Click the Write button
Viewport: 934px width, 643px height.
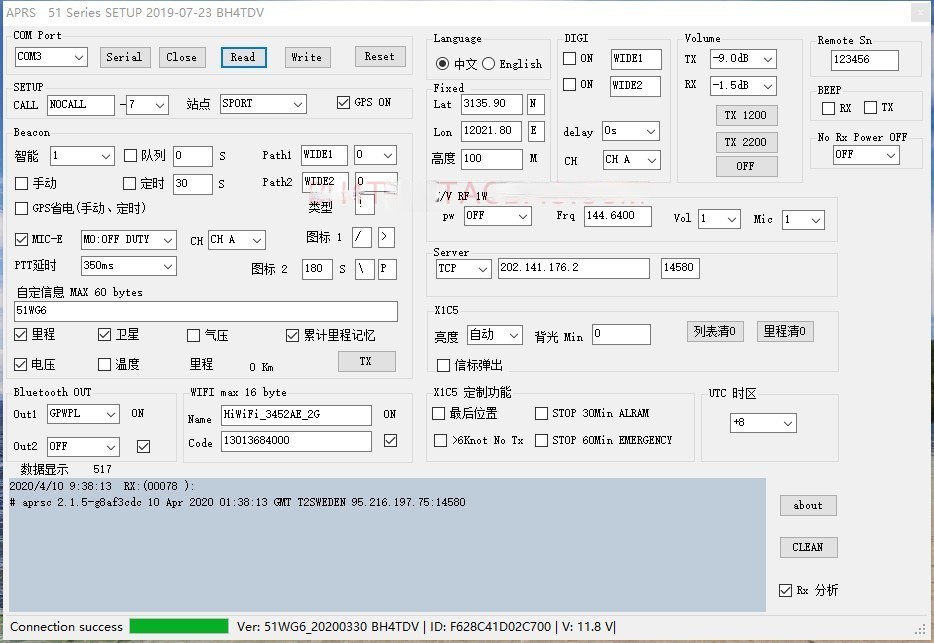306,57
